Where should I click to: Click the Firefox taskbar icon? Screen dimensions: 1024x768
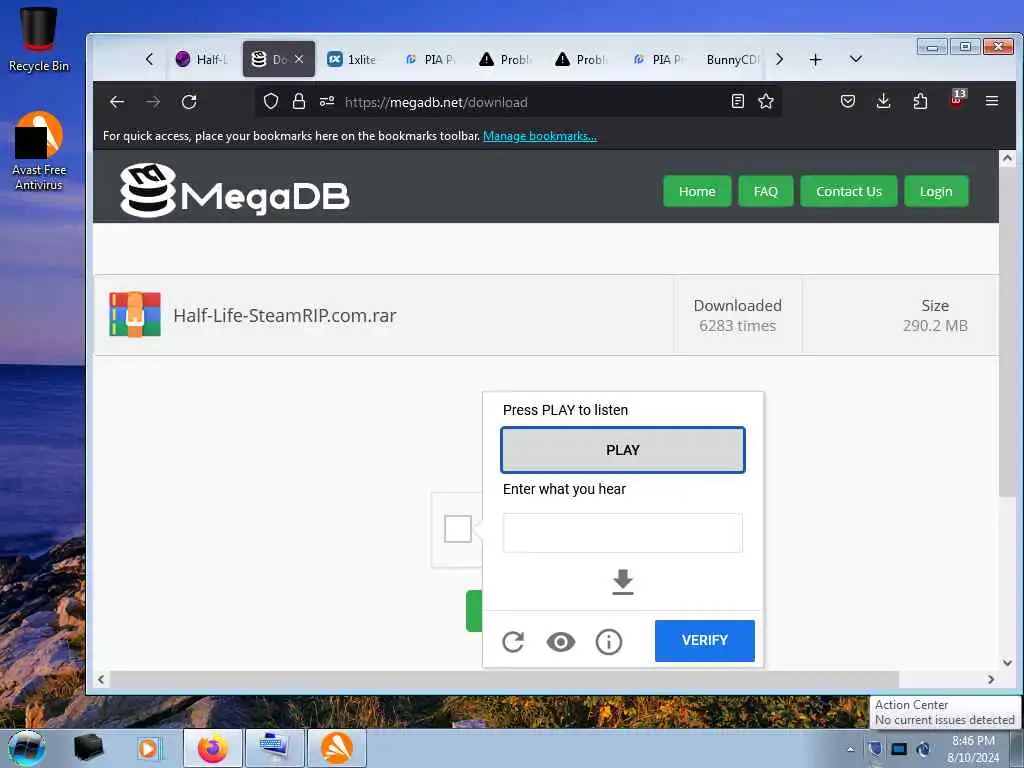[x=213, y=748]
